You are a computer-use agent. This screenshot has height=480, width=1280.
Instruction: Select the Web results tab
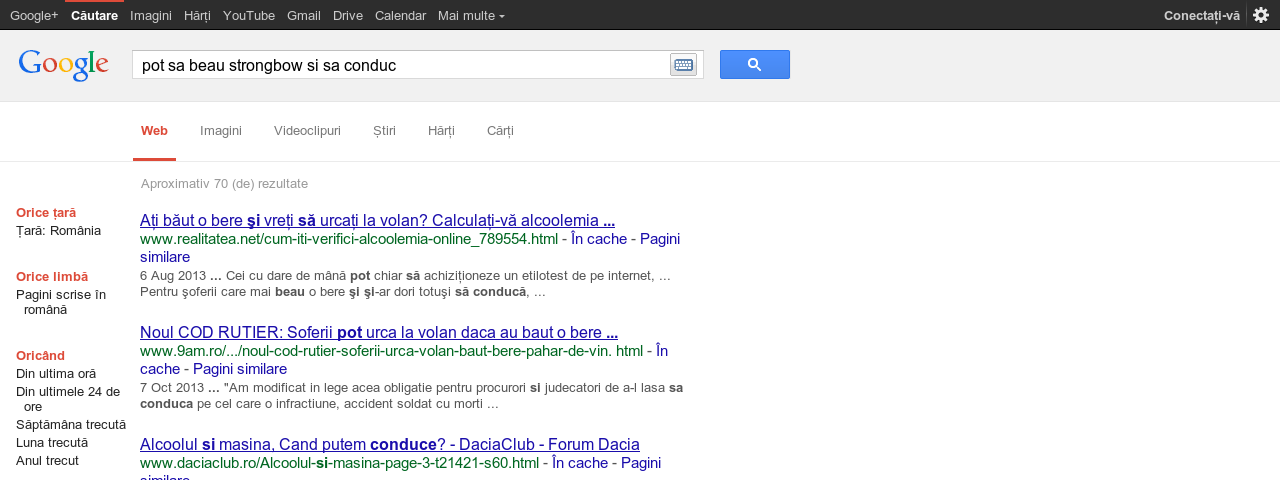coord(154,131)
